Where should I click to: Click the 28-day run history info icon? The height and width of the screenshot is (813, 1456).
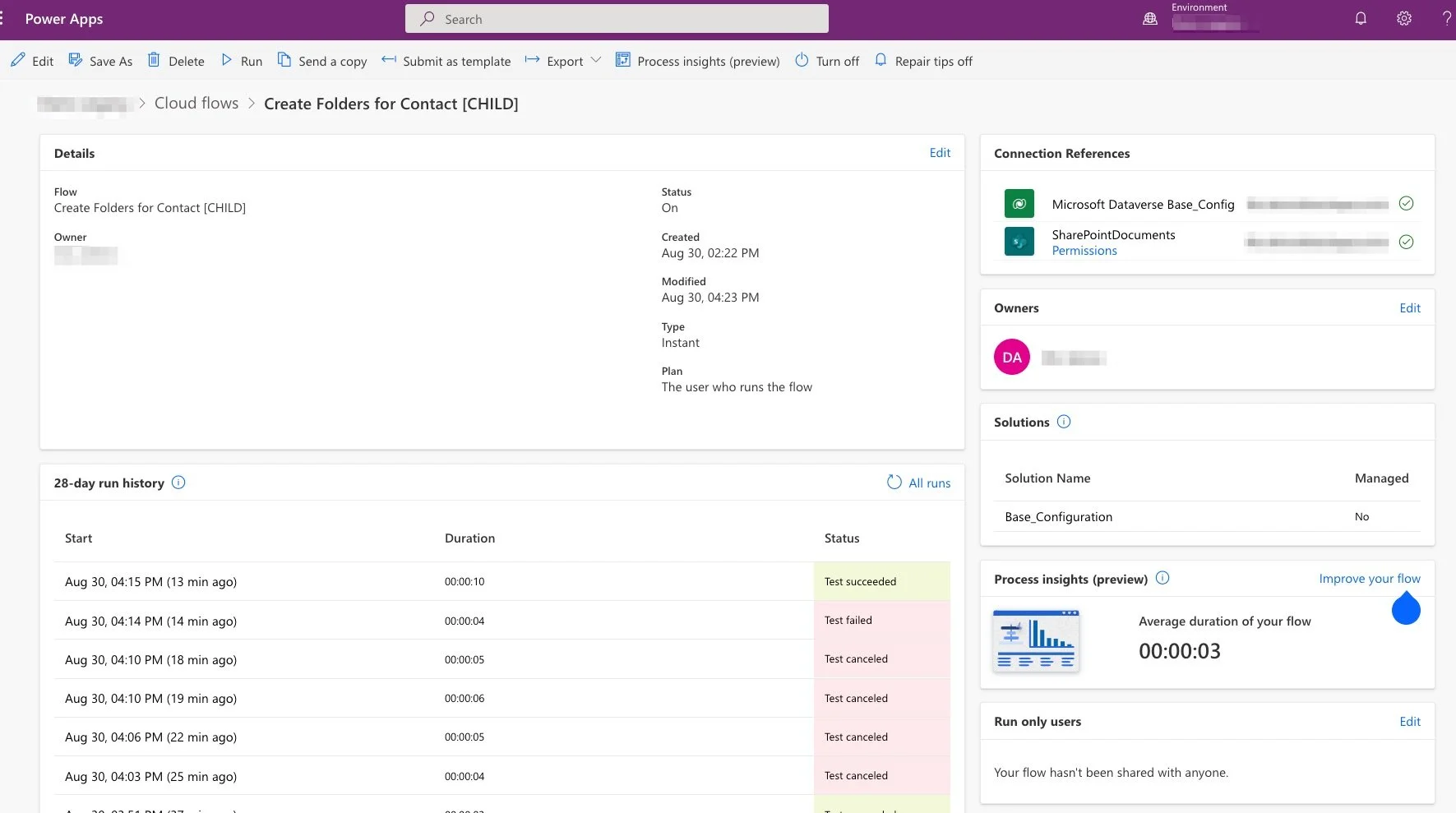pyautogui.click(x=178, y=483)
